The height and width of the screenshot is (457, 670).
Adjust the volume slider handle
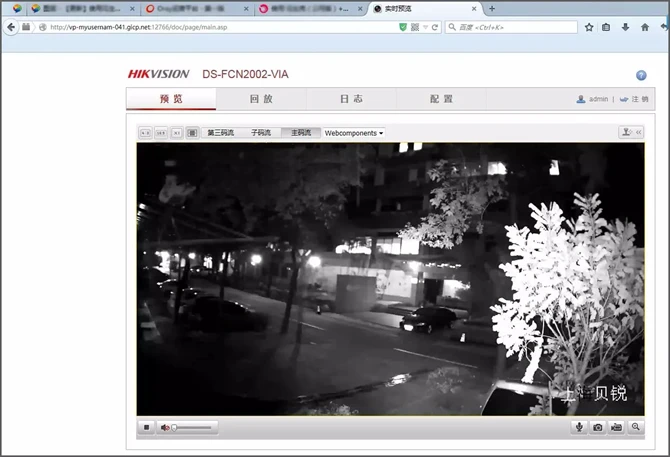click(174, 428)
